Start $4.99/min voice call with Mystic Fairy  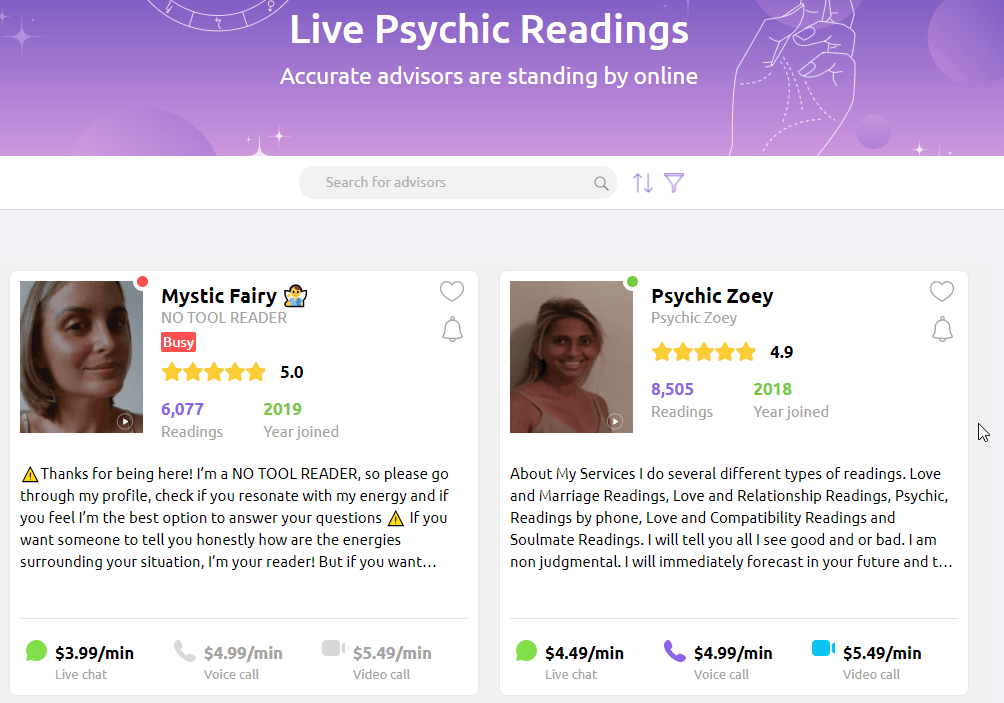tap(228, 661)
